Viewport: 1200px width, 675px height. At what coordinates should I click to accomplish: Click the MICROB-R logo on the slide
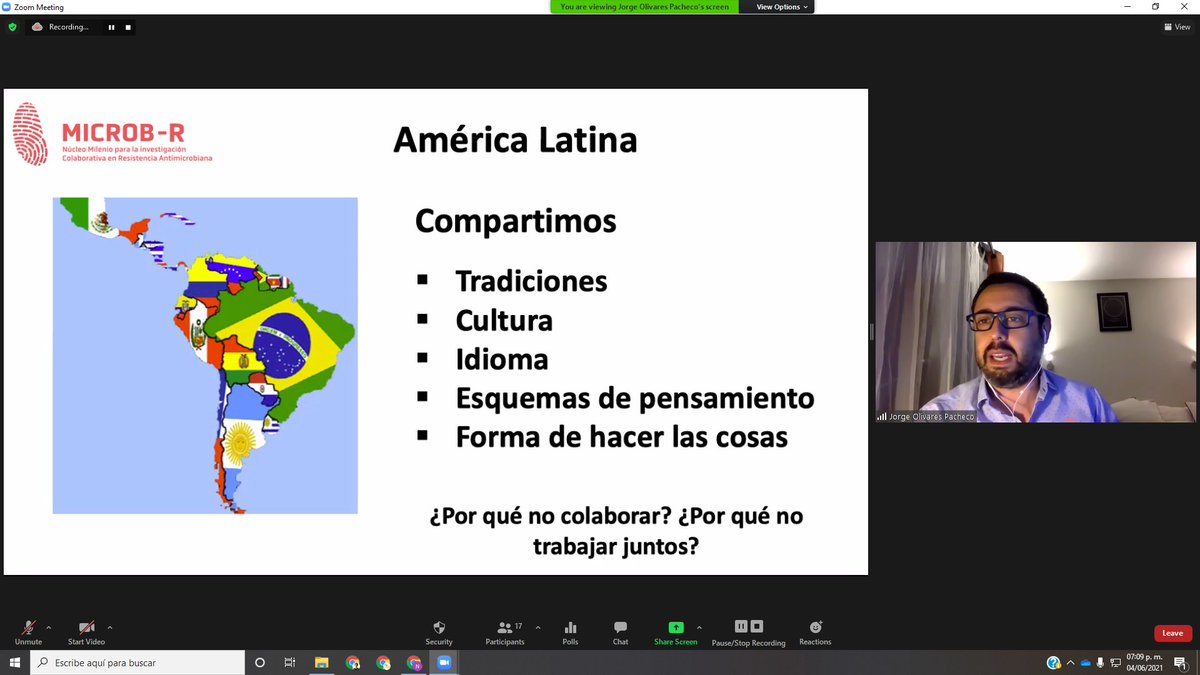[112, 133]
